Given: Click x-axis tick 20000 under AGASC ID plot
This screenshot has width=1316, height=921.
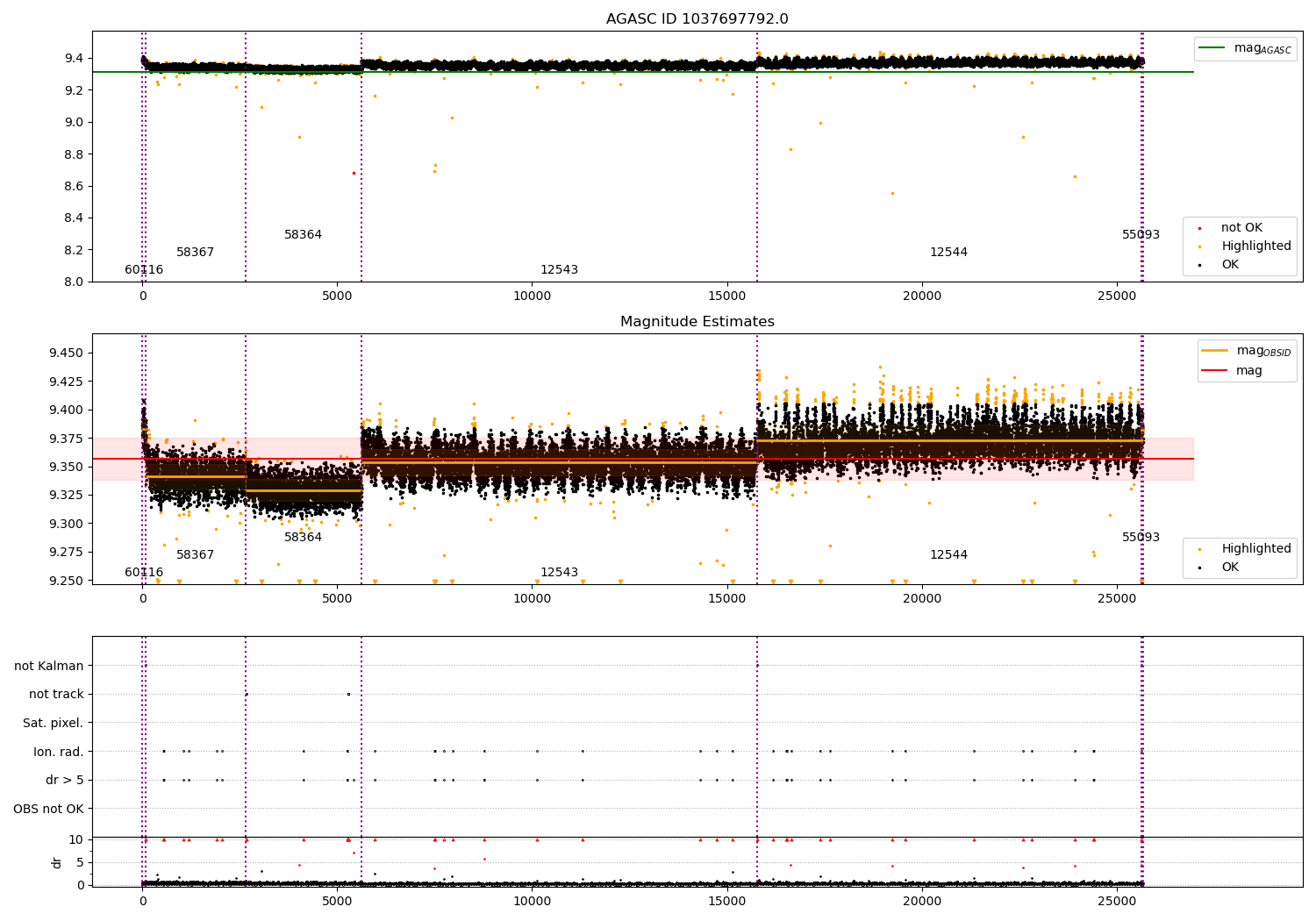Looking at the screenshot, I should [x=922, y=296].
